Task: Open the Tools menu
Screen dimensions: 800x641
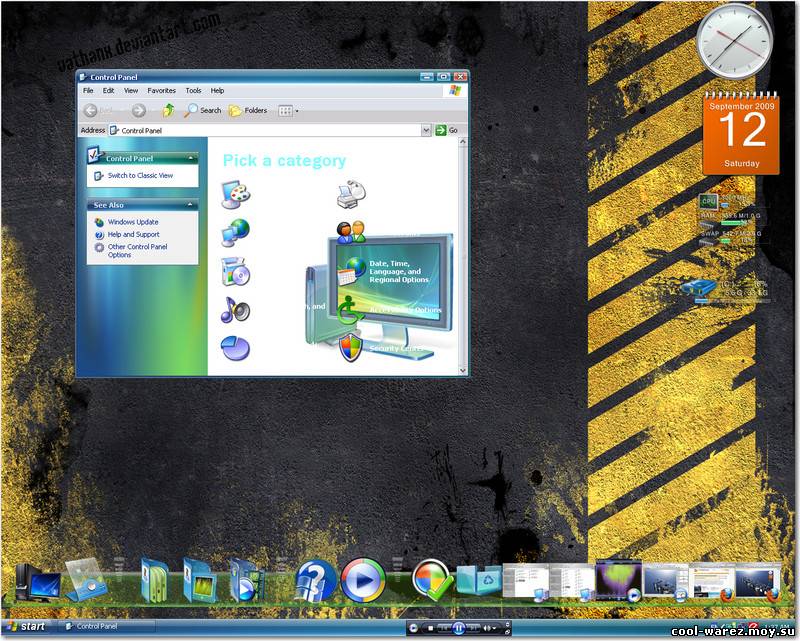Action: [193, 90]
